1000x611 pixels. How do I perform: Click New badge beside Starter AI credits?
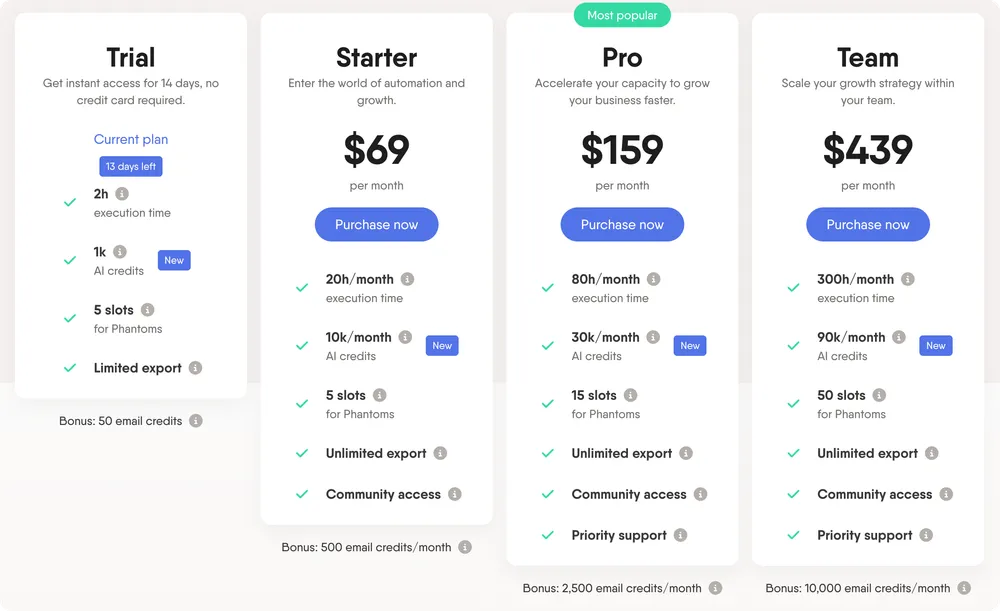pyautogui.click(x=442, y=346)
